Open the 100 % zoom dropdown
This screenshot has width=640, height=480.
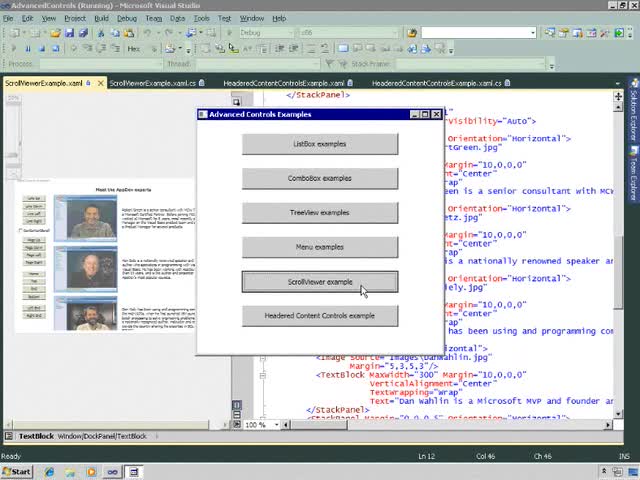(276, 425)
